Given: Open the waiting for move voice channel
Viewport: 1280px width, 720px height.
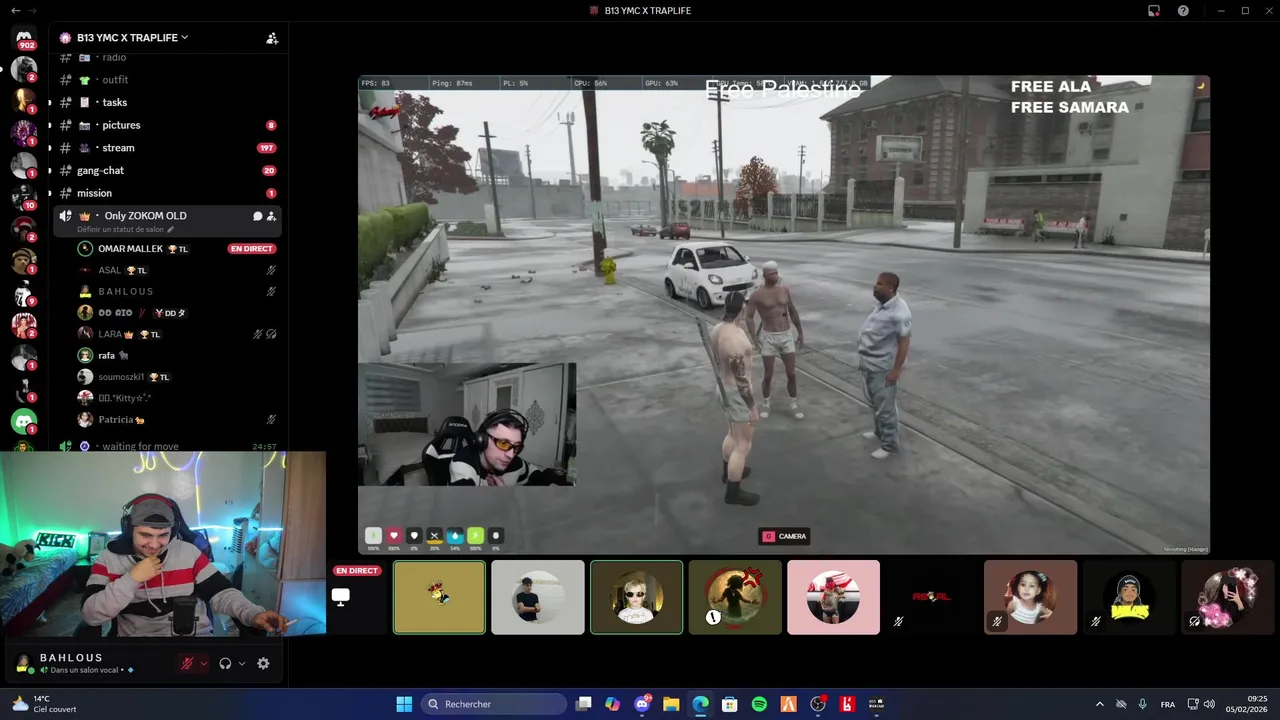Looking at the screenshot, I should point(166,446).
